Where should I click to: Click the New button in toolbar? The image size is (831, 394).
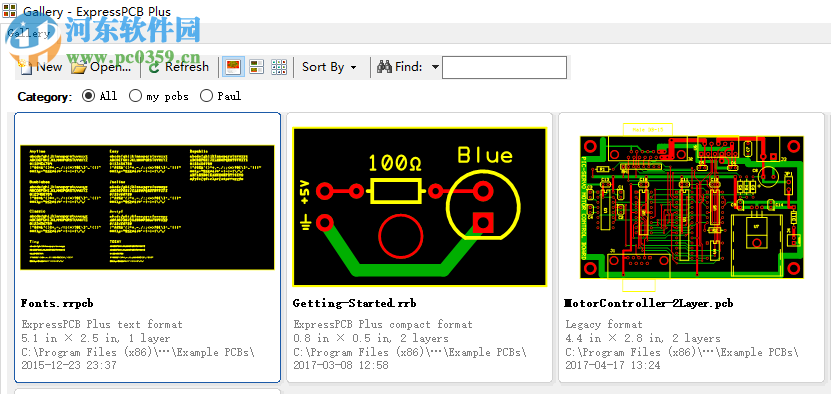coord(40,67)
